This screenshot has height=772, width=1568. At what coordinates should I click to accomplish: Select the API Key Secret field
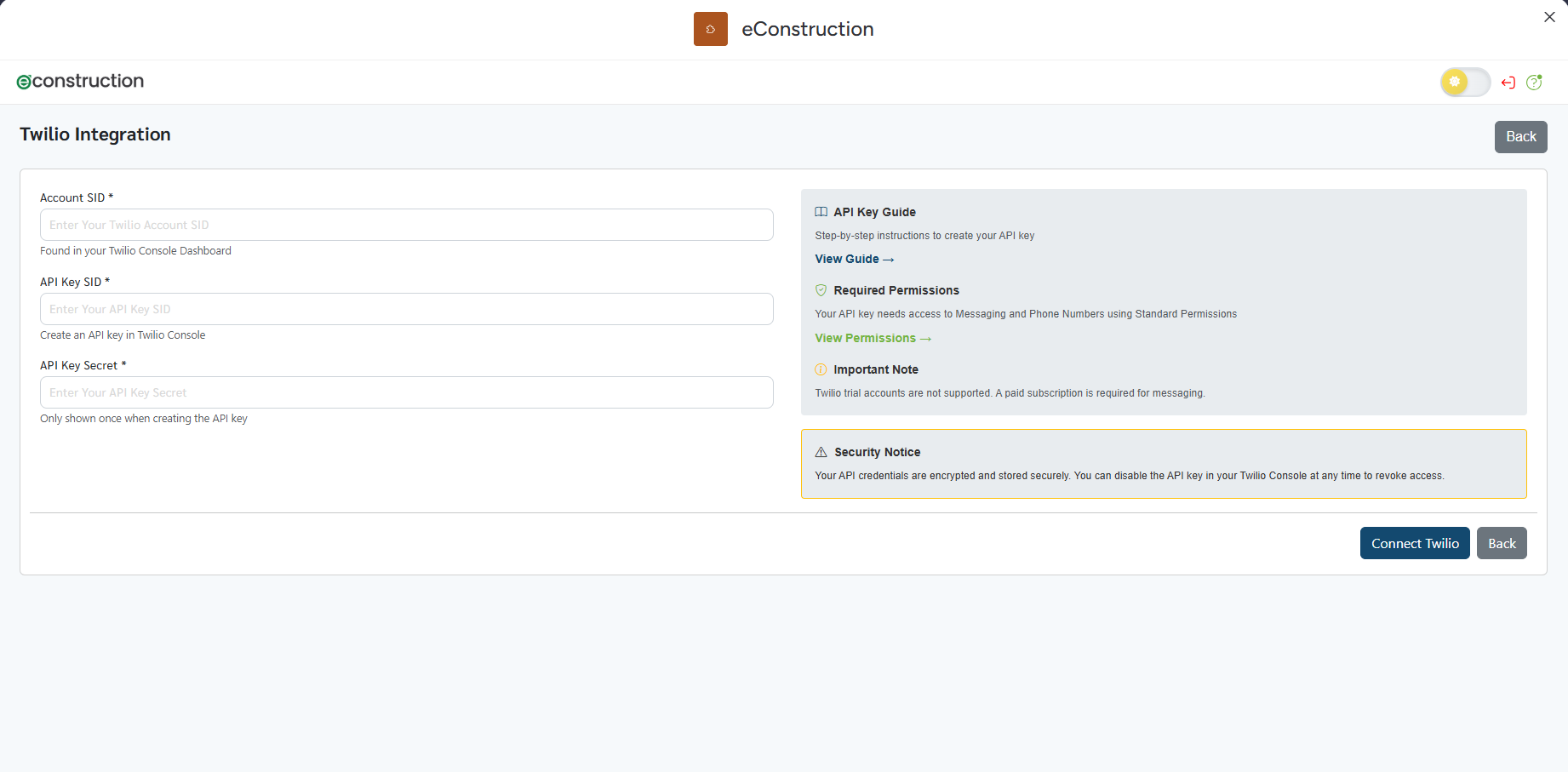[406, 392]
